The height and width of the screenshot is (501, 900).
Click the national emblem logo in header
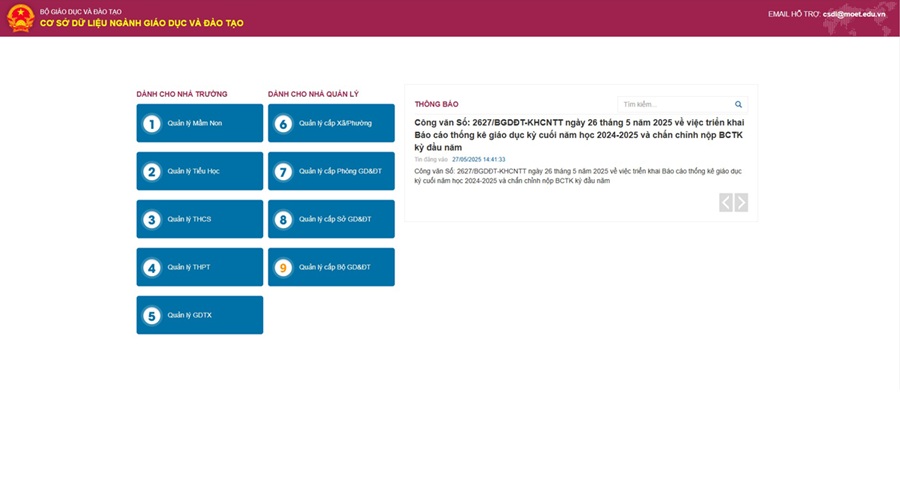(x=20, y=18)
